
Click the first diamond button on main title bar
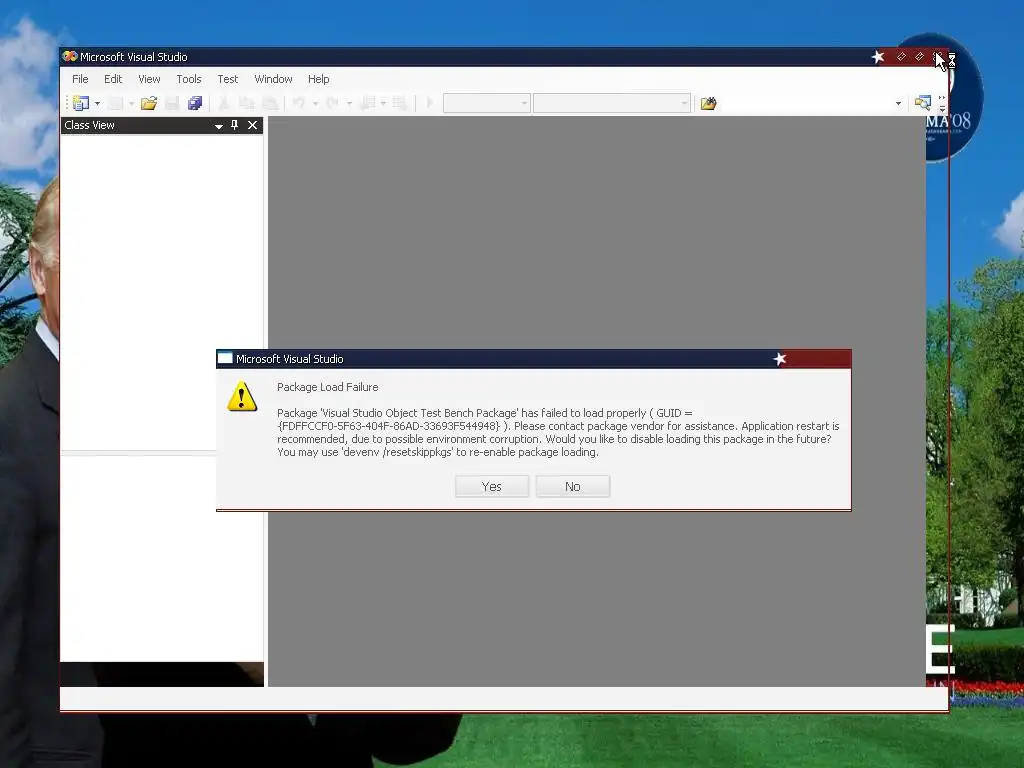coord(901,57)
